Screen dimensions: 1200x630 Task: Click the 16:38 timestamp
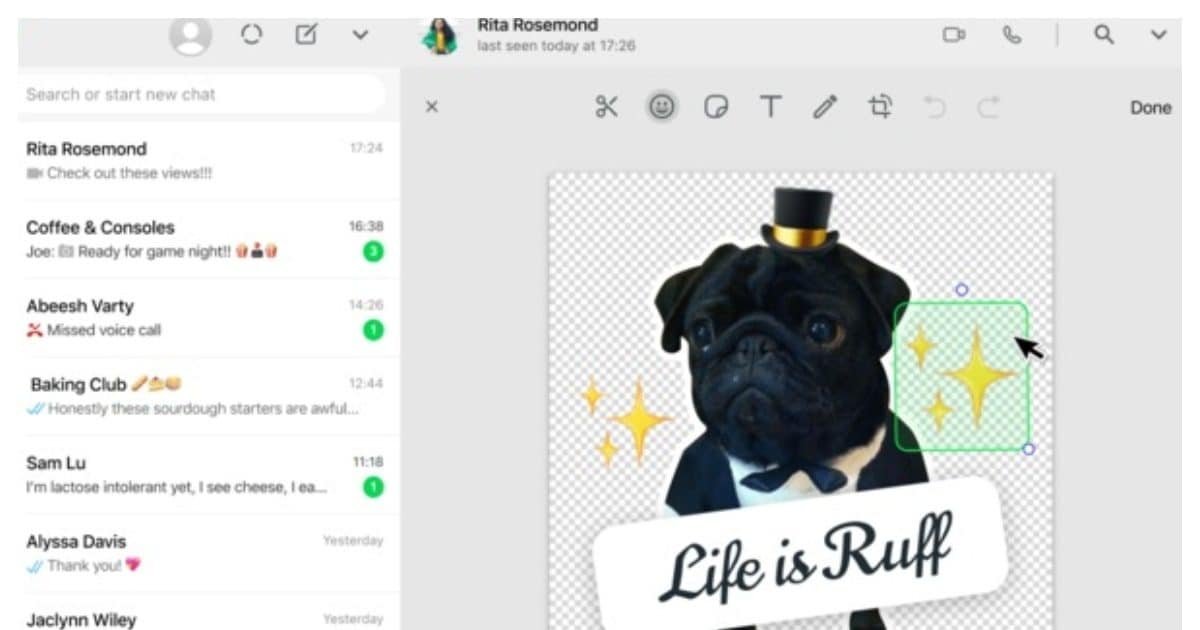(366, 227)
